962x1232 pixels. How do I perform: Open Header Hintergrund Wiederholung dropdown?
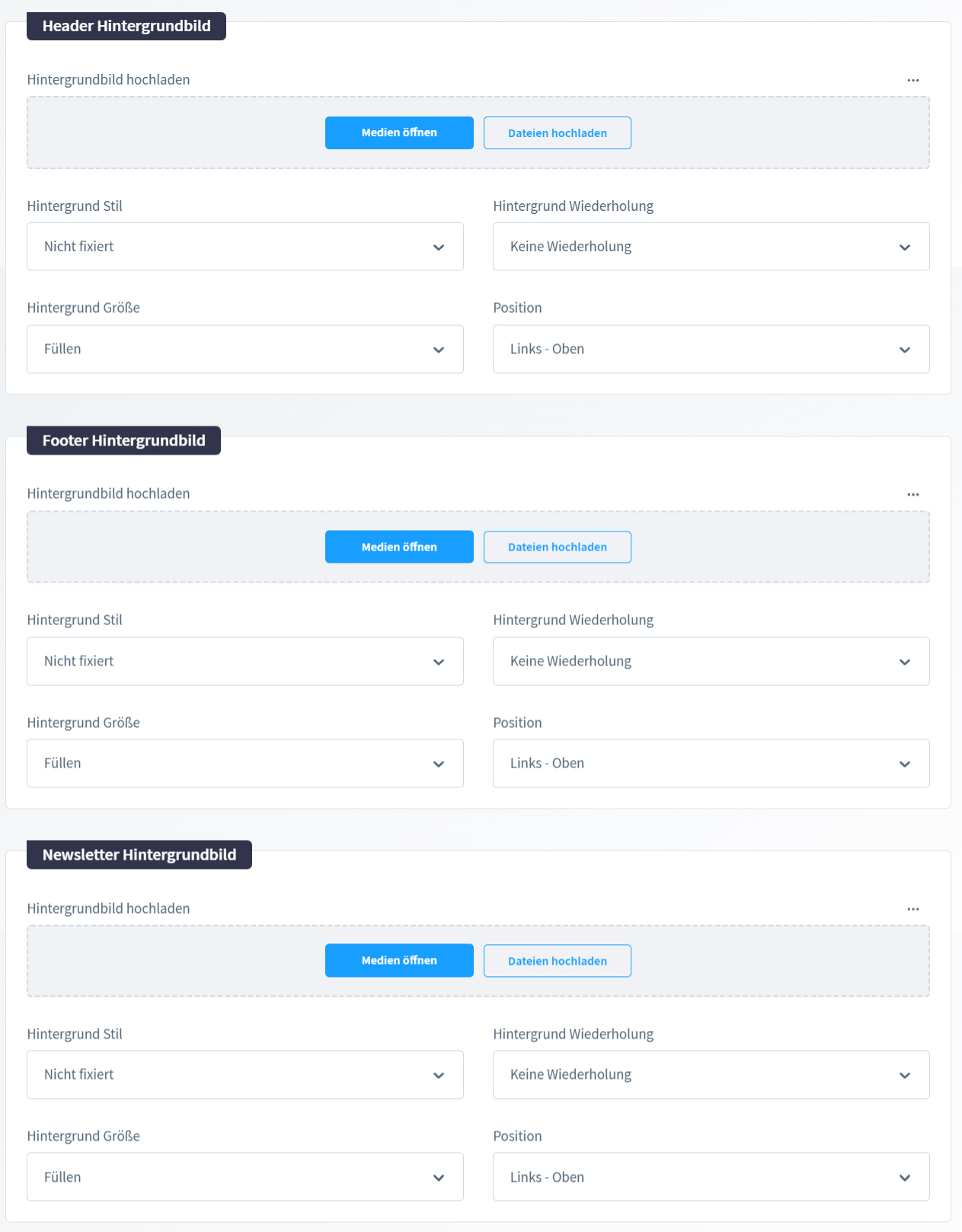click(x=711, y=247)
